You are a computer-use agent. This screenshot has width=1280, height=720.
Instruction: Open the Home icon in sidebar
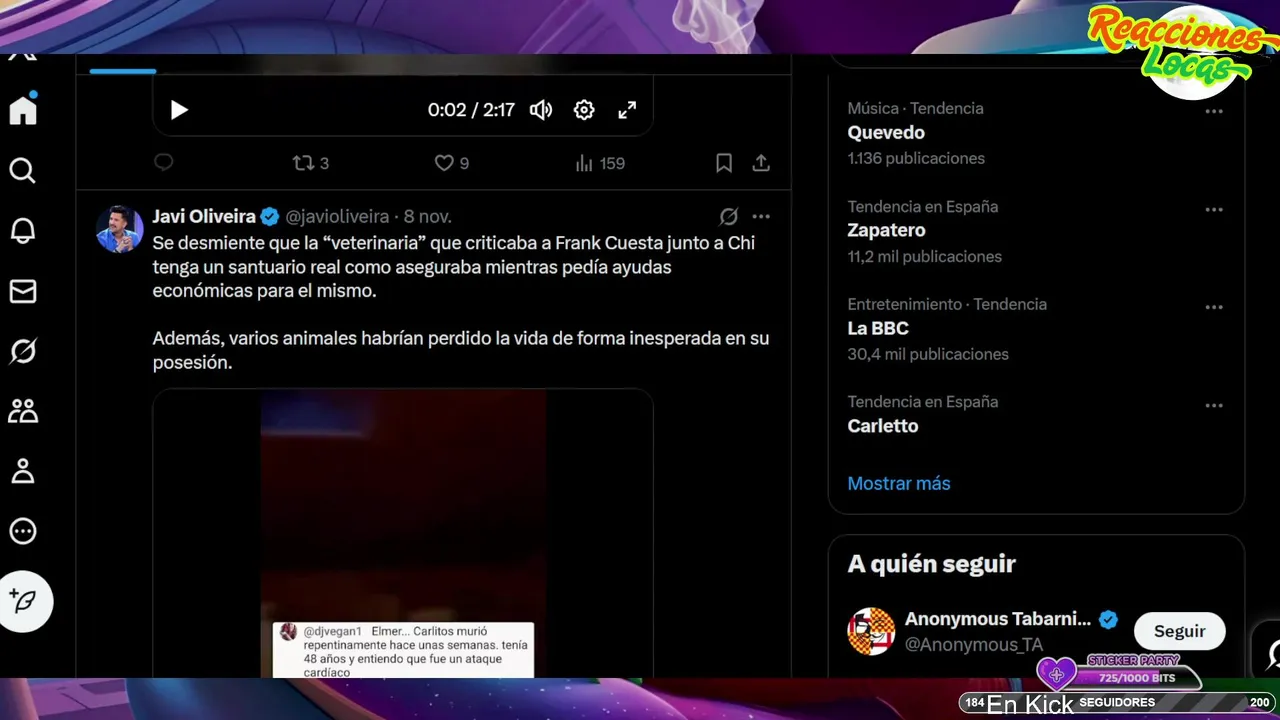(x=23, y=109)
